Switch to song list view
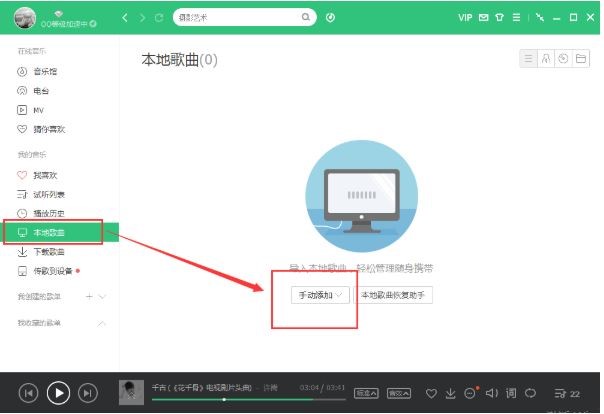The height and width of the screenshot is (414, 604). point(528,59)
